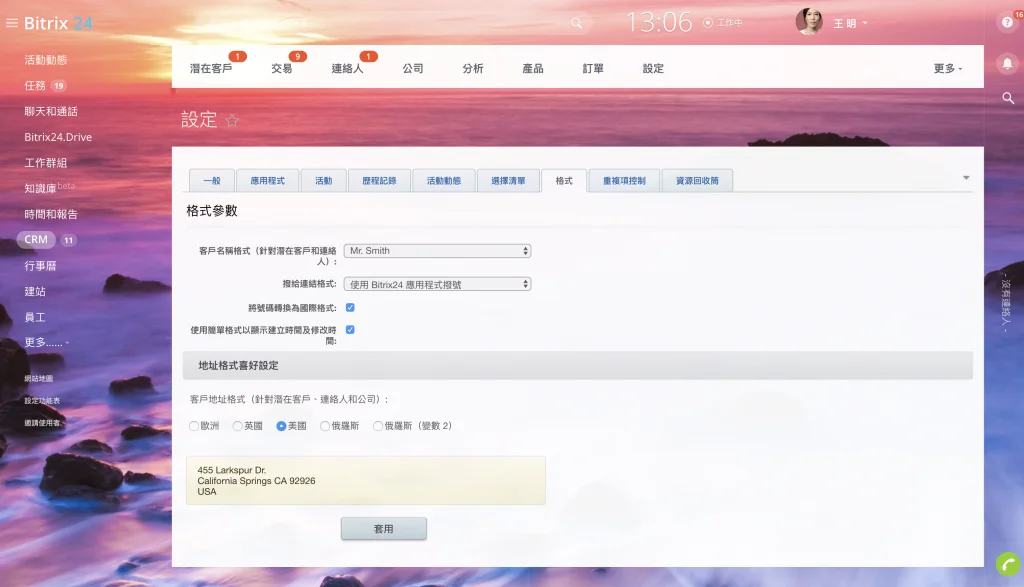Open the 交易 section in top menu
The width and height of the screenshot is (1024, 587).
[282, 69]
